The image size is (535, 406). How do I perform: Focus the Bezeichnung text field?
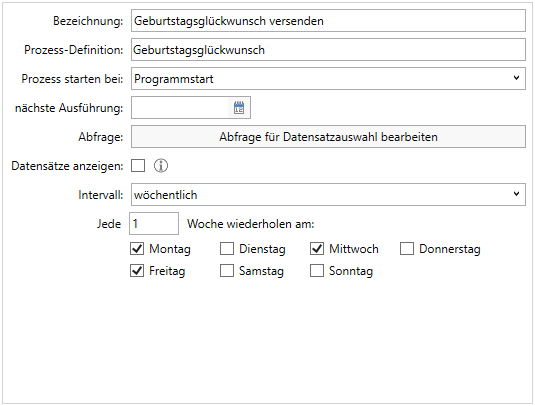coord(328,21)
